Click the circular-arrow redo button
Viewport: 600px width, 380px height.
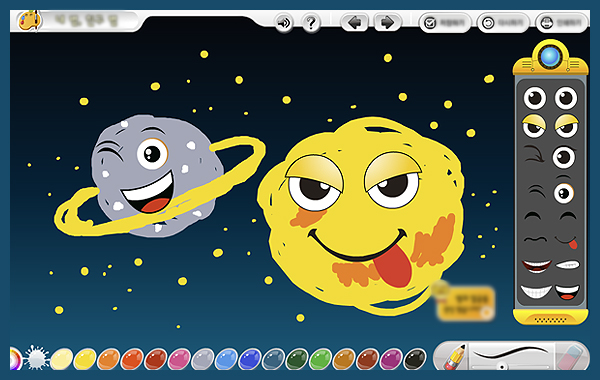coord(503,23)
